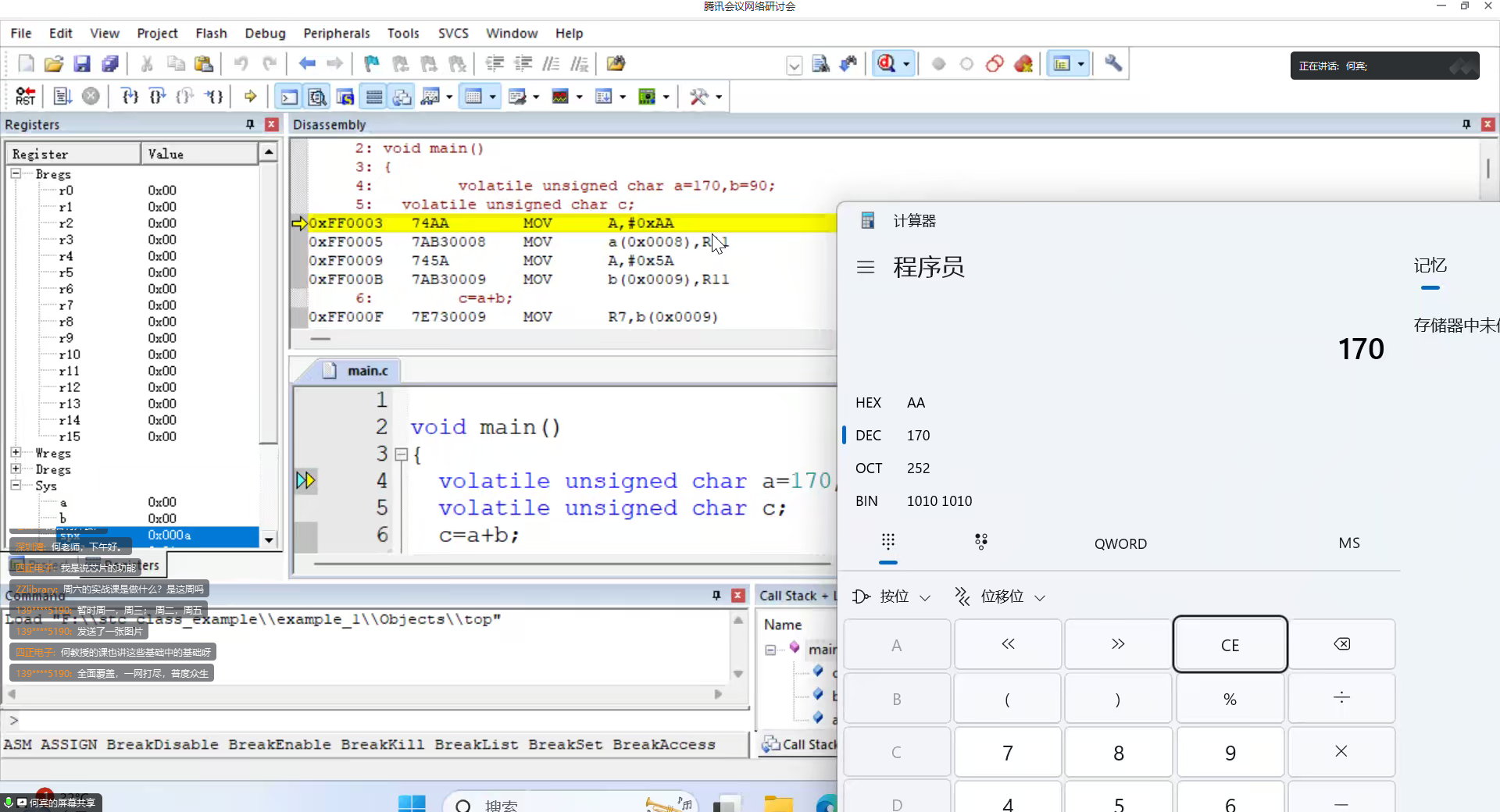
Task: Click the Insert Breakpoint red circle icon
Action: click(x=938, y=64)
